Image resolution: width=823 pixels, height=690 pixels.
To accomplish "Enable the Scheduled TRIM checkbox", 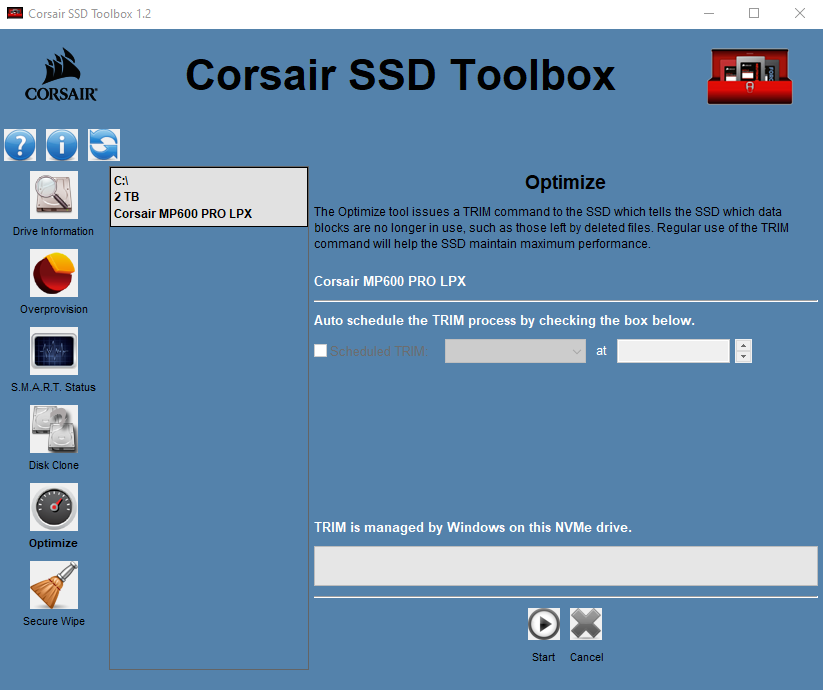I will pyautogui.click(x=321, y=351).
